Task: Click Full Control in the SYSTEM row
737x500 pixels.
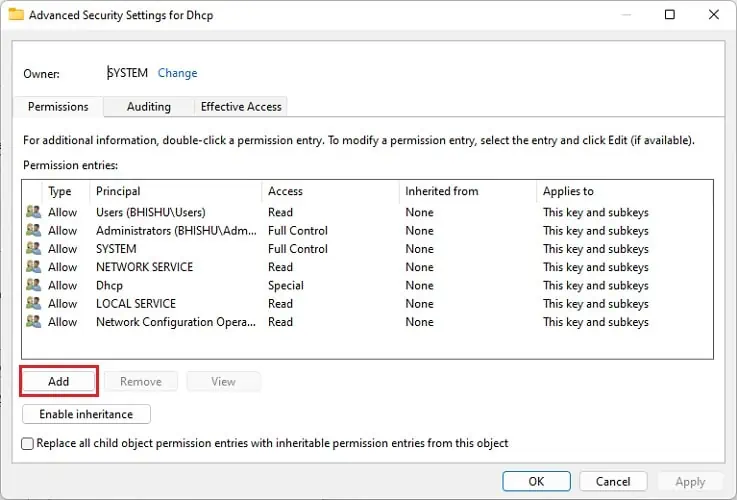Action: (x=298, y=249)
